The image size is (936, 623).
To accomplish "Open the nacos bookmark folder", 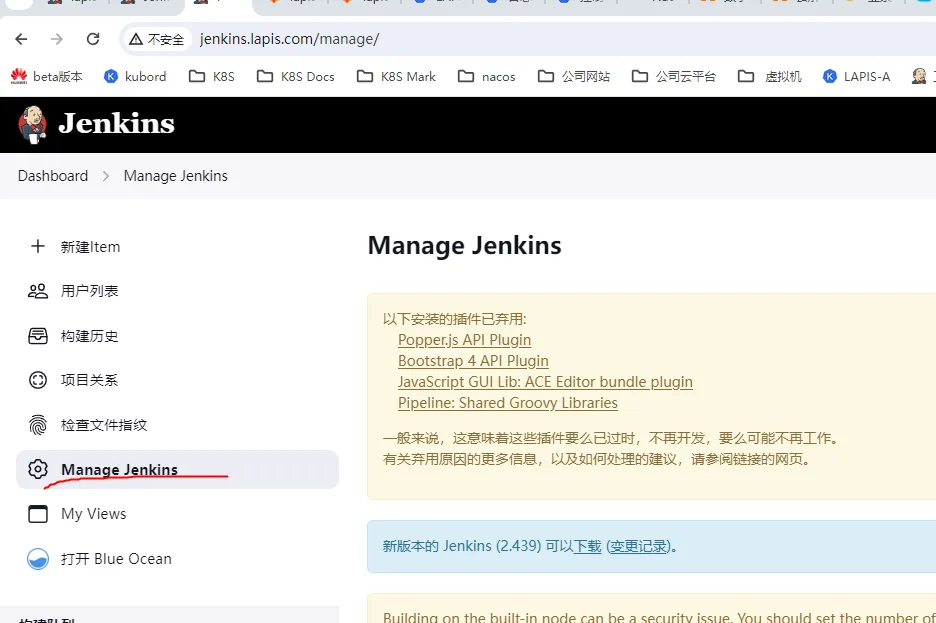I will tap(487, 76).
